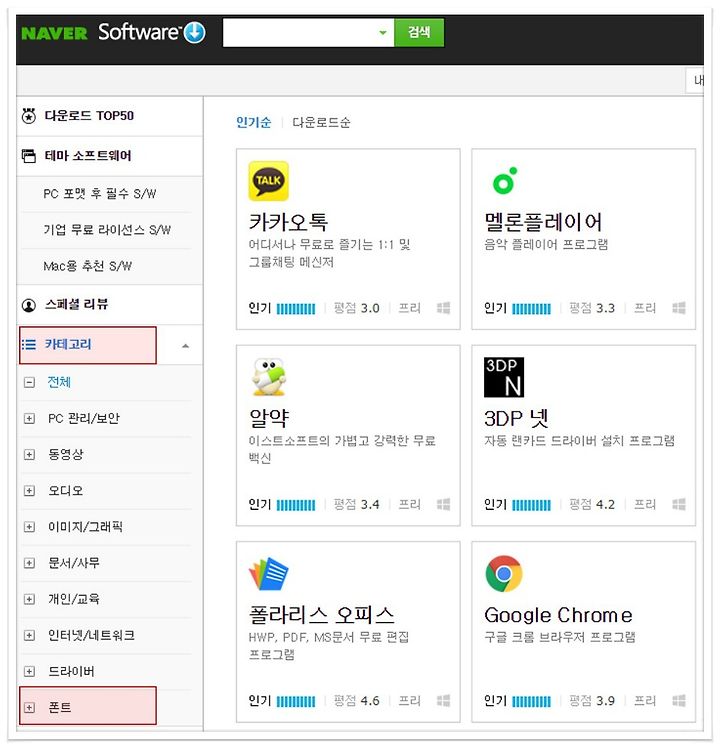Click 구글 크롬 브라우저 프로그램 description

pyautogui.click(x=560, y=637)
